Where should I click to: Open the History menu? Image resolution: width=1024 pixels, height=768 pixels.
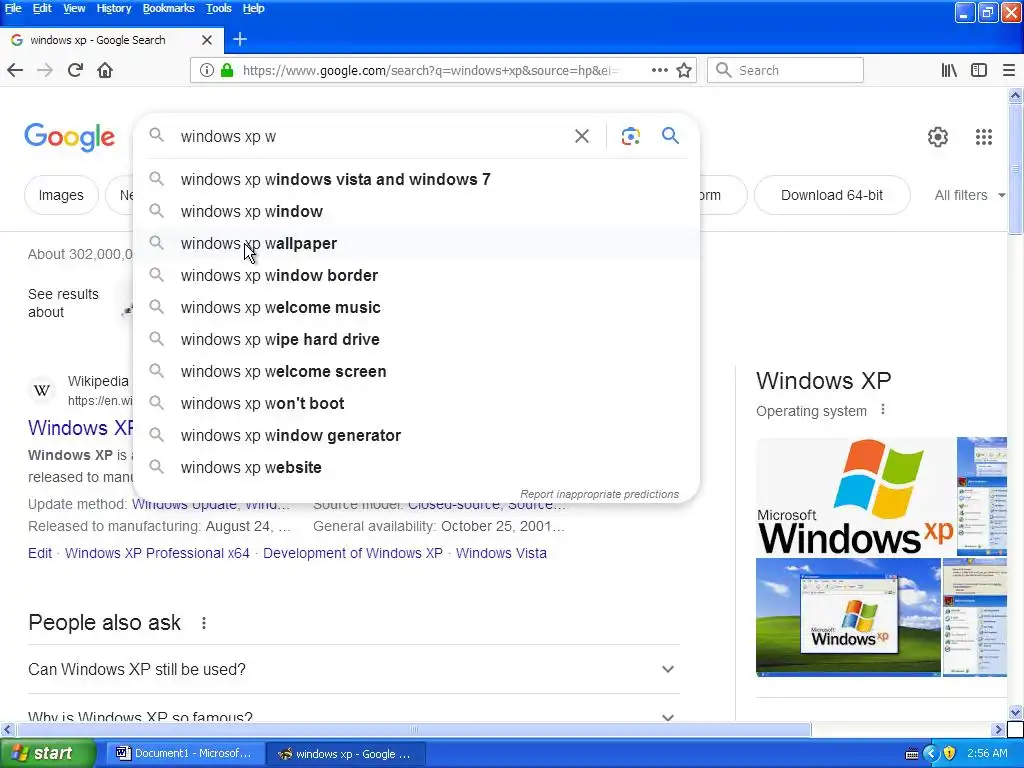pyautogui.click(x=114, y=8)
